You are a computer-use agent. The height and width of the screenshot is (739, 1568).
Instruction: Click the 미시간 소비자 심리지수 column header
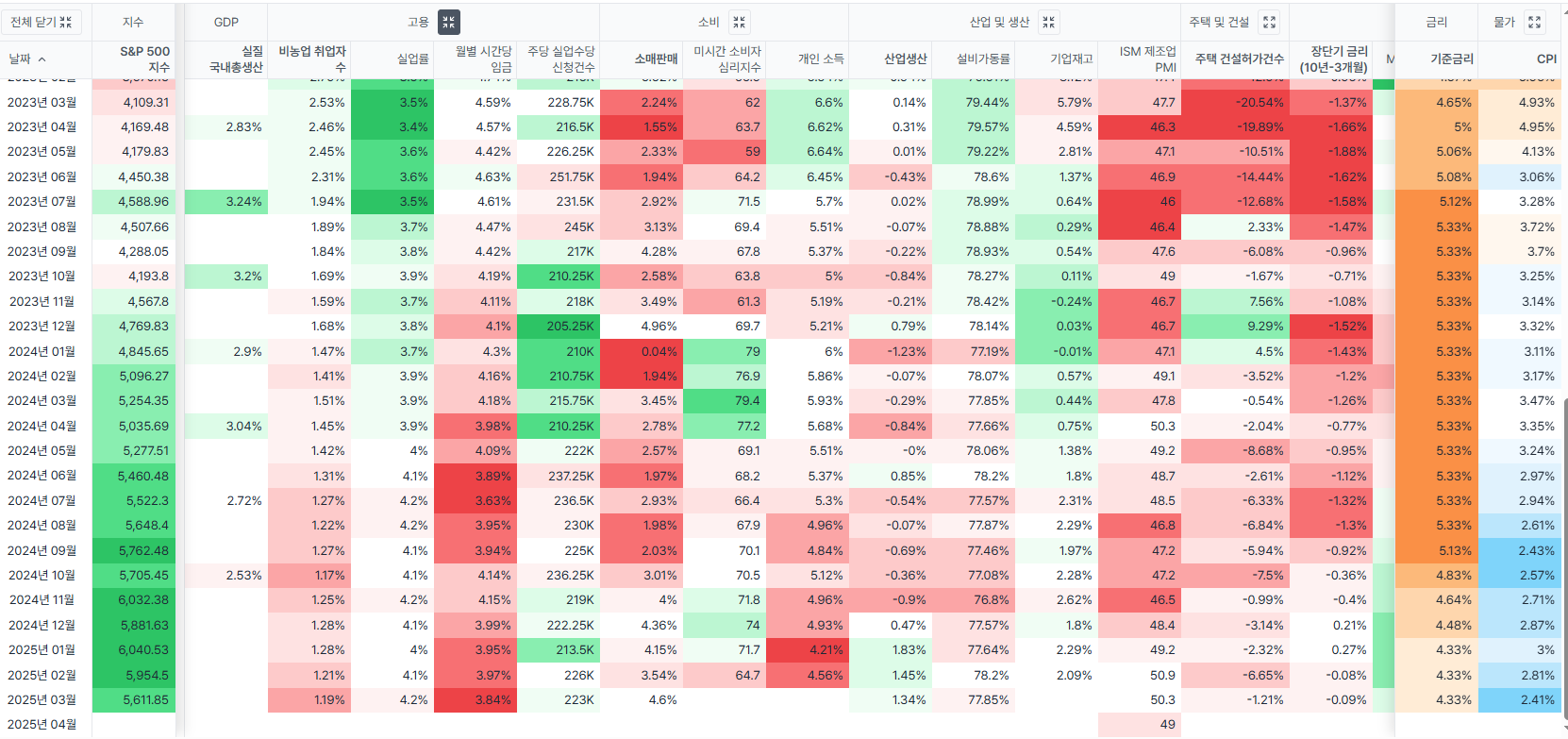pos(726,59)
